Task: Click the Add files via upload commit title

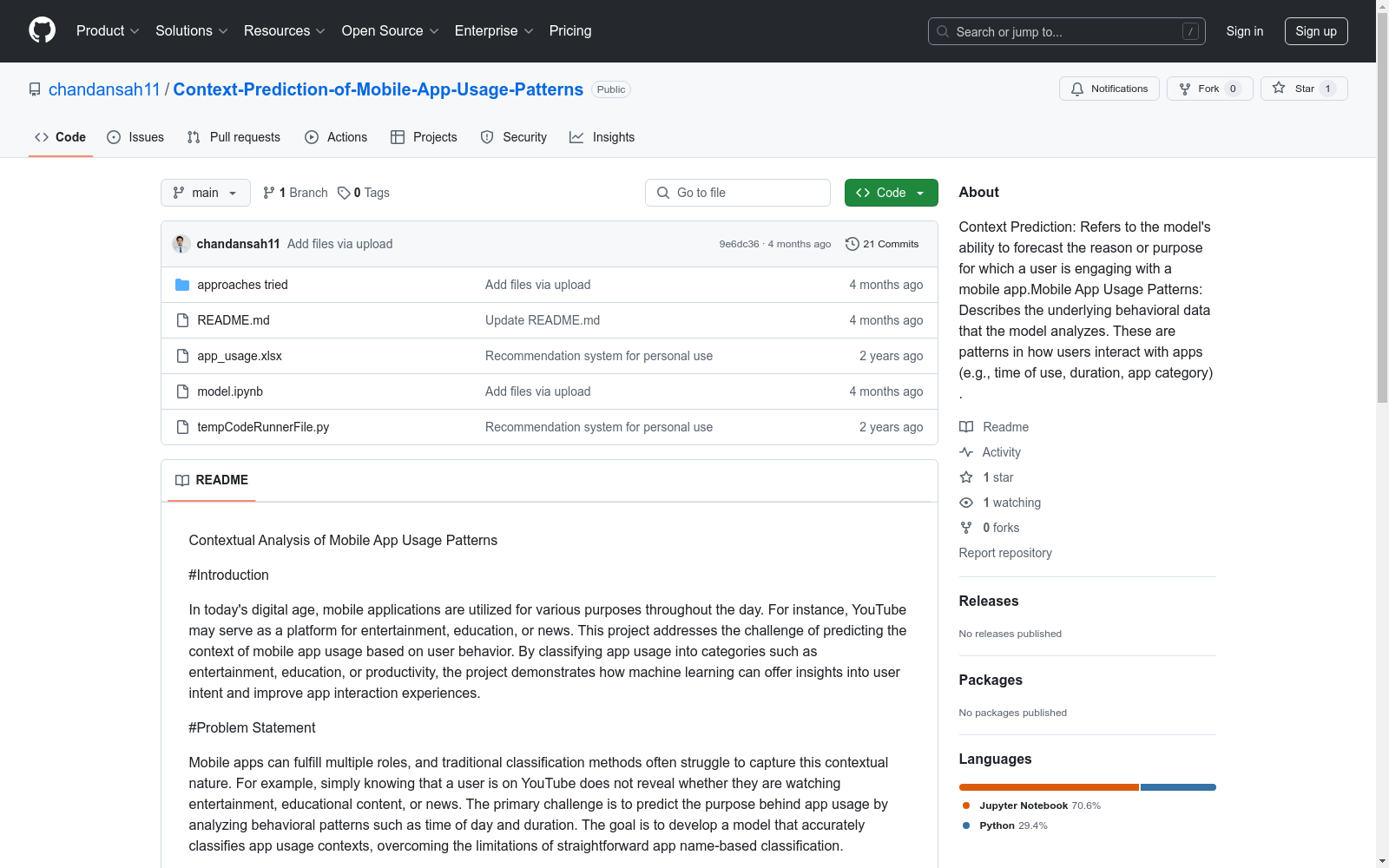Action: (340, 244)
